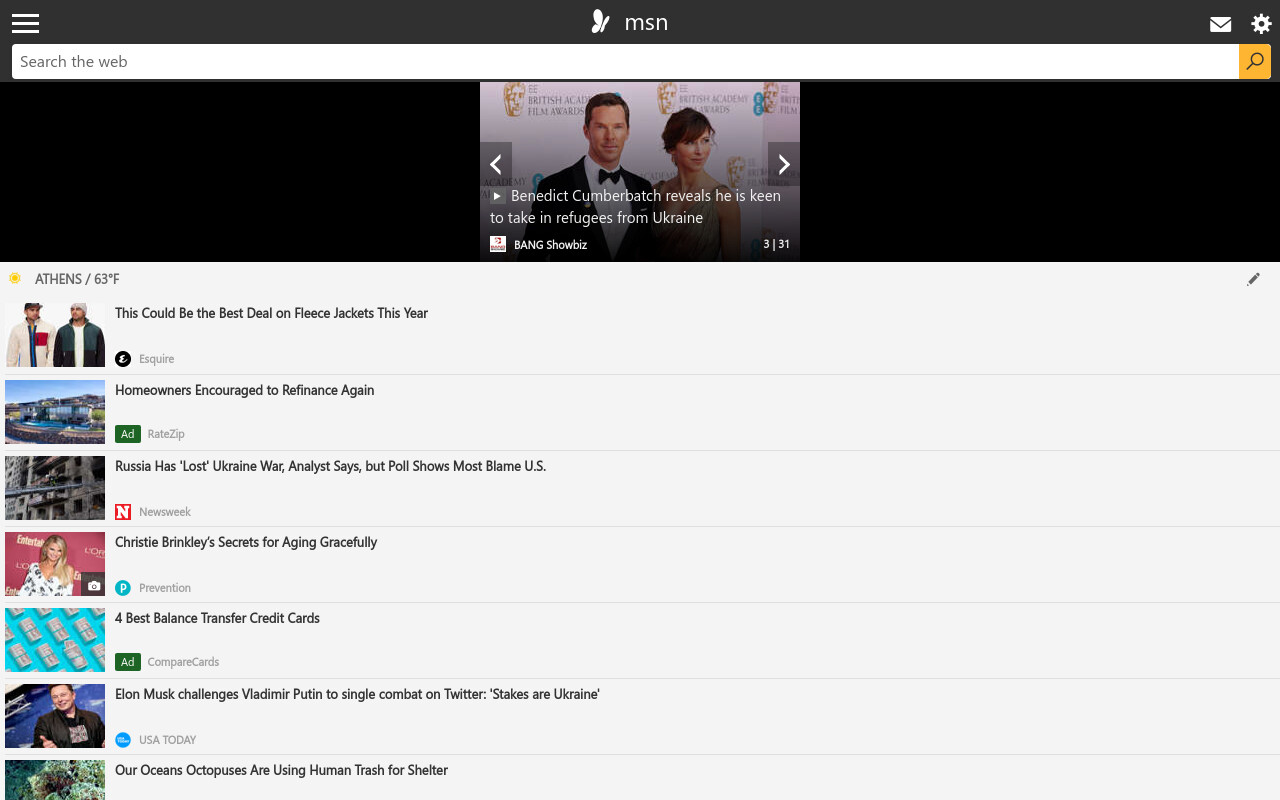Click the Prevention source logo
This screenshot has height=800, width=1280.
tap(123, 588)
